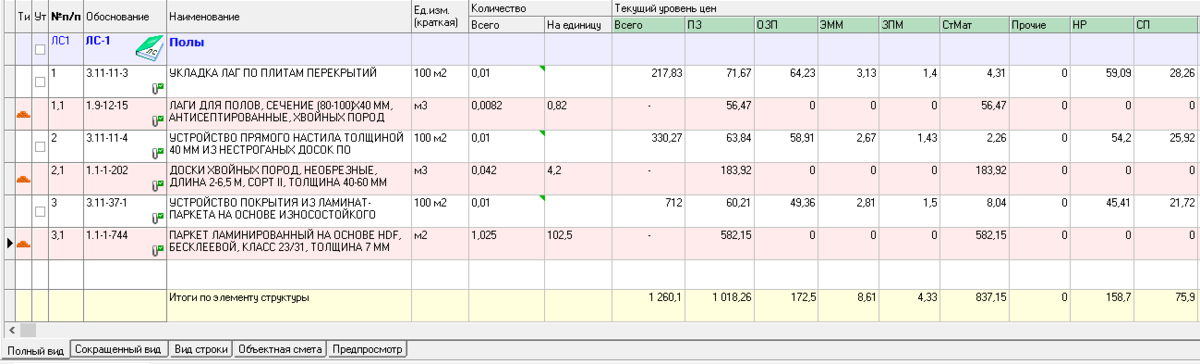This screenshot has height=364, width=1200.
Task: Click green marker icon in row 3.11-11-3
Action: [x=158, y=89]
